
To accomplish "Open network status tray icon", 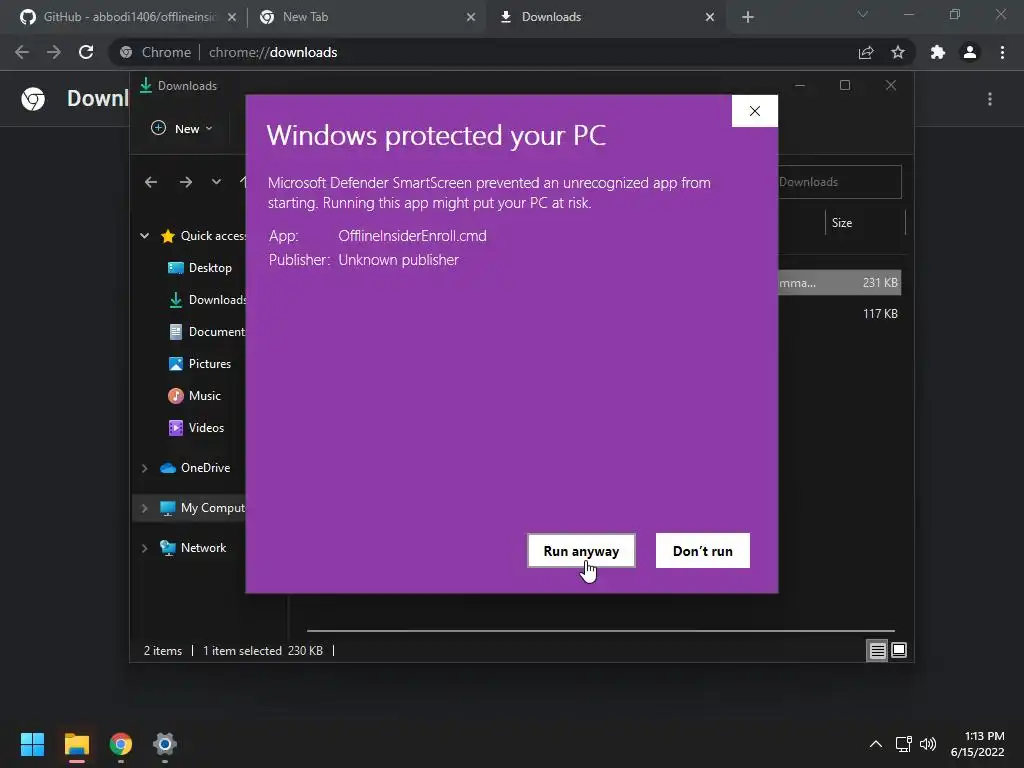I will point(904,744).
